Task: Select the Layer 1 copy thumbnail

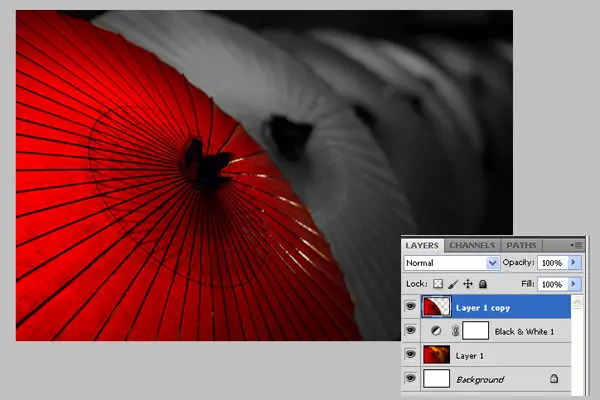Action: click(437, 307)
